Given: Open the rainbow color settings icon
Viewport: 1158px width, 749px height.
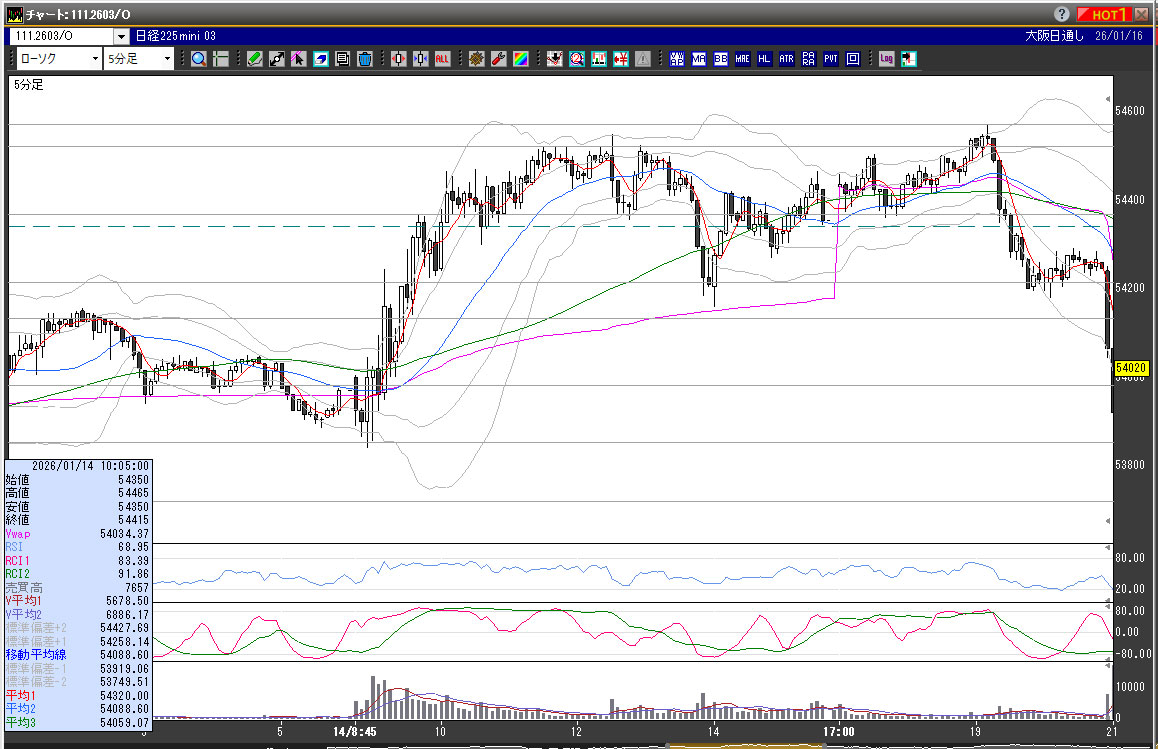Looking at the screenshot, I should [x=520, y=59].
